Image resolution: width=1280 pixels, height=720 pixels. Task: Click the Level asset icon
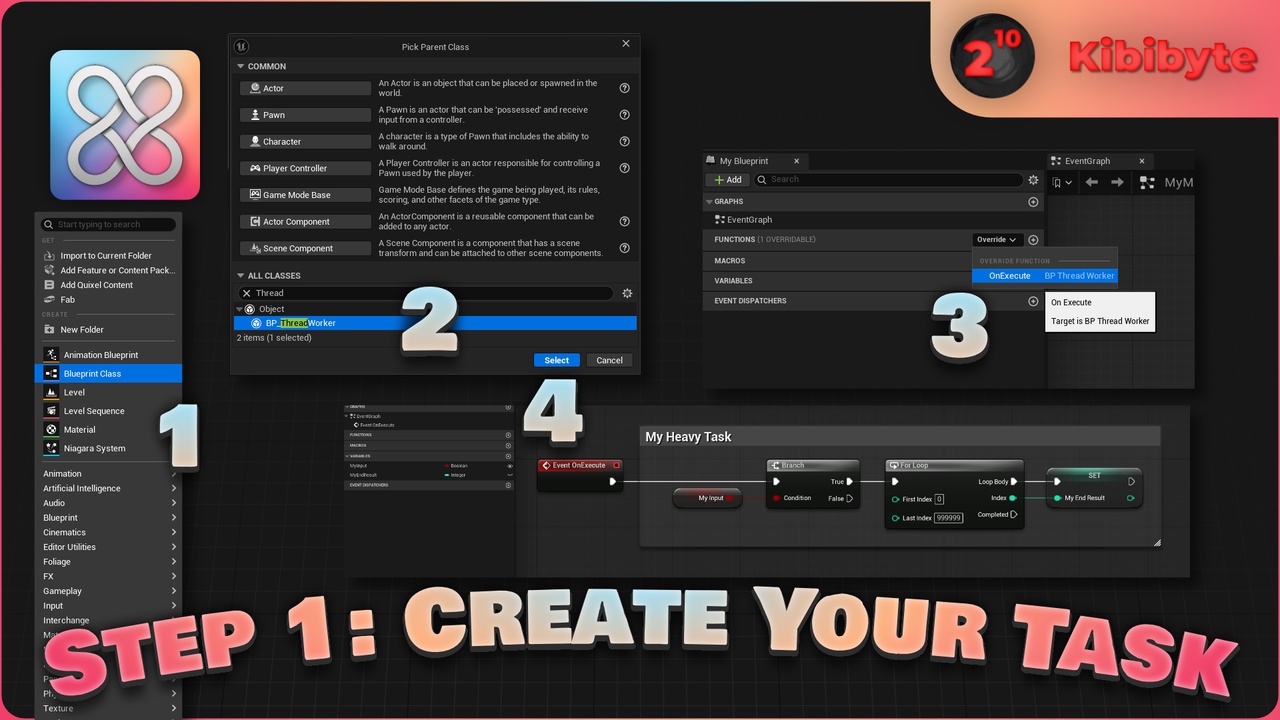(x=51, y=392)
